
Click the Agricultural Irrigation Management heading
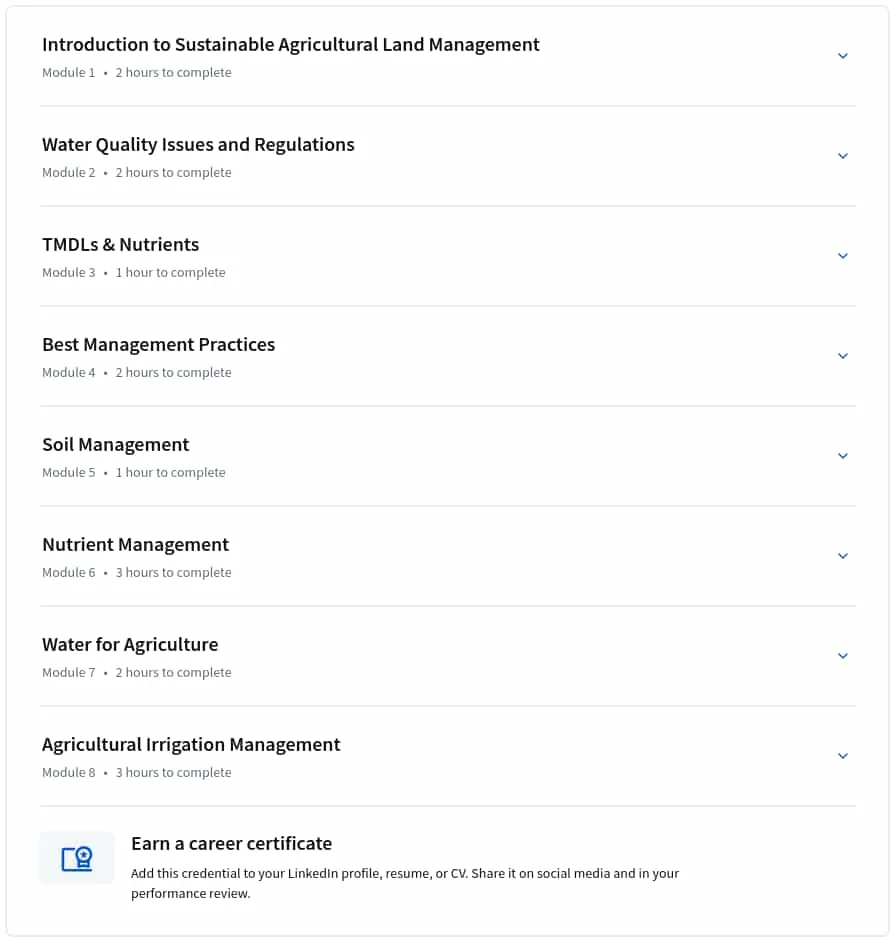click(x=191, y=745)
